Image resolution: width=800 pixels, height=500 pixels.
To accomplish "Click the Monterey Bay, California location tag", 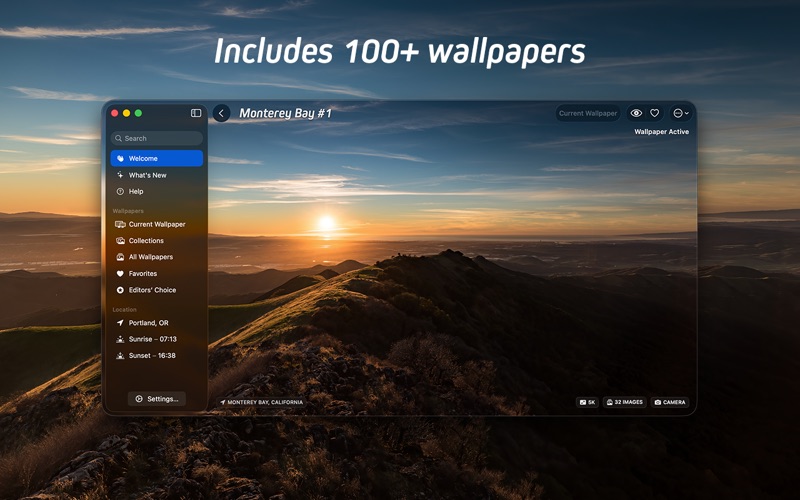I will 261,402.
